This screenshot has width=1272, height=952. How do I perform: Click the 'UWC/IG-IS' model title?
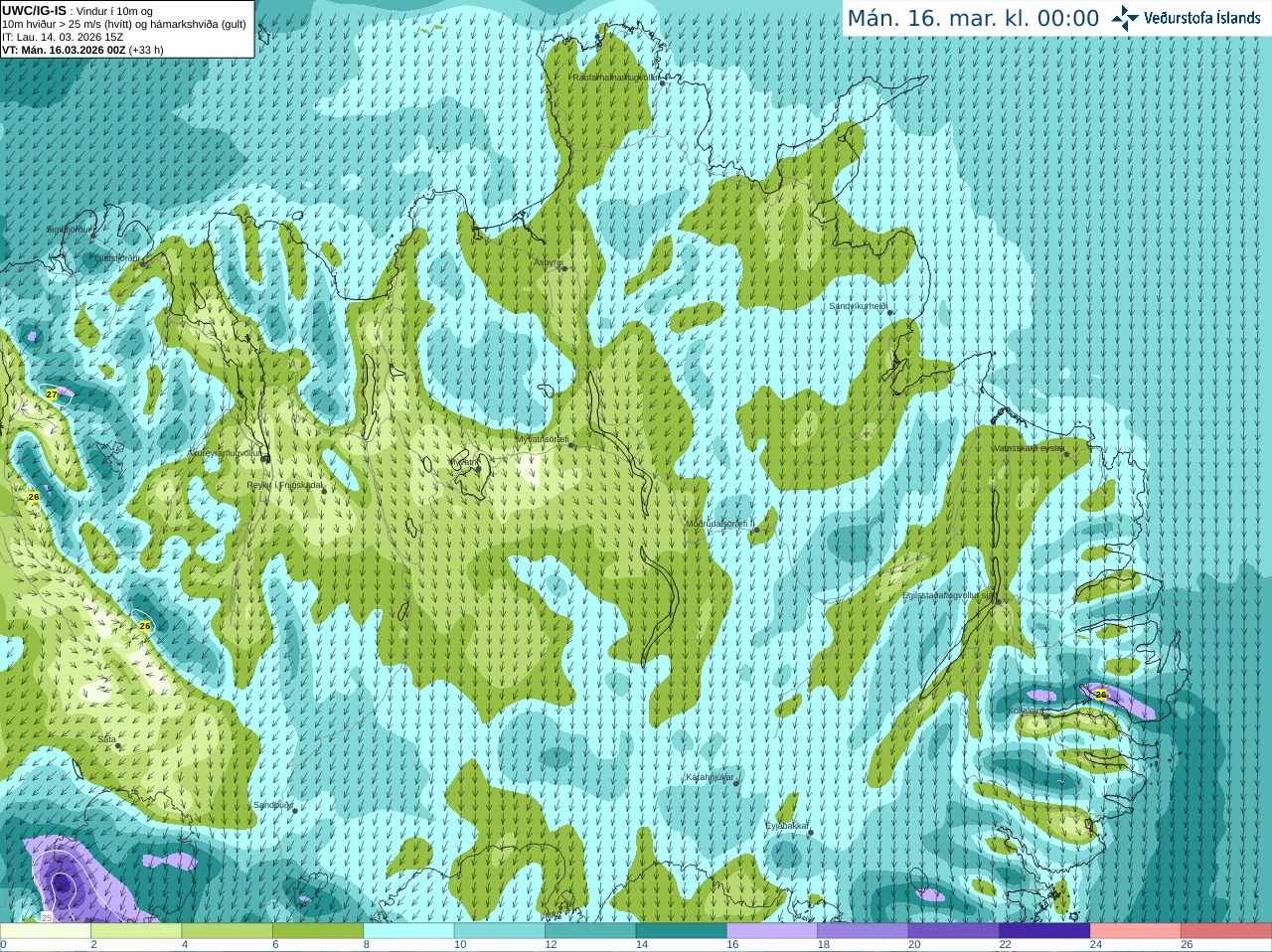pyautogui.click(x=35, y=11)
